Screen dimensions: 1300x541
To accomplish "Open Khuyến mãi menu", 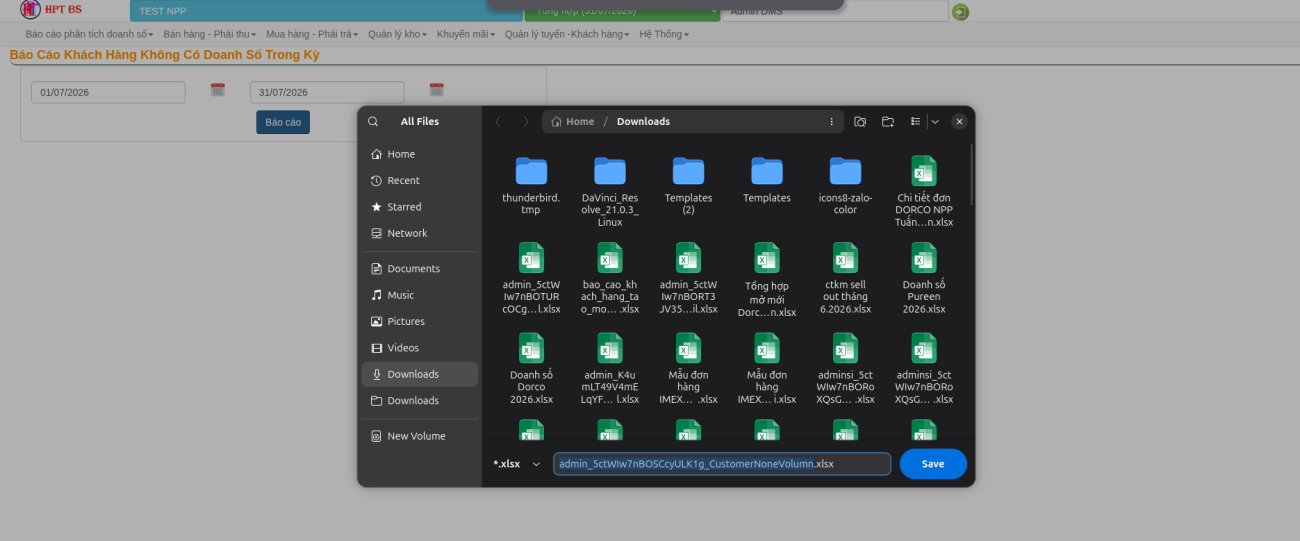I will tap(466, 34).
